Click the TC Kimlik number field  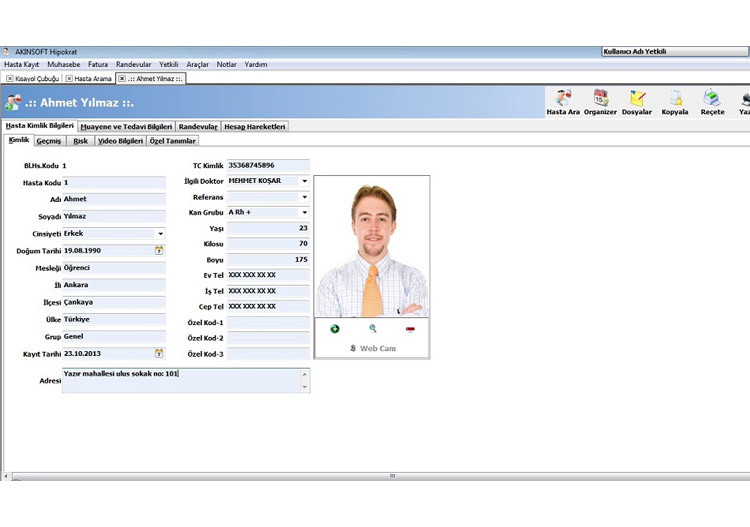pos(268,165)
